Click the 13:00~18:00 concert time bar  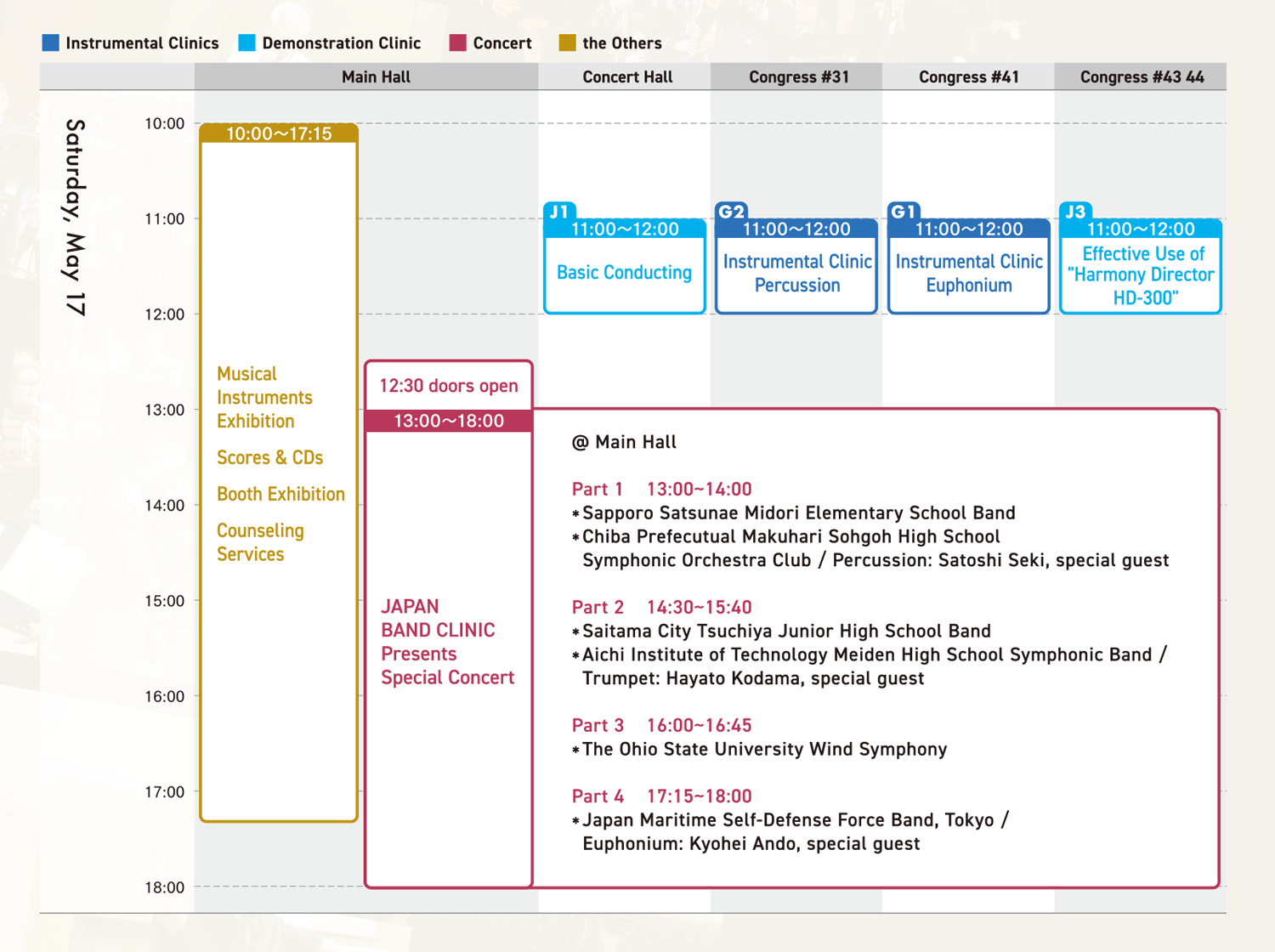click(x=448, y=421)
